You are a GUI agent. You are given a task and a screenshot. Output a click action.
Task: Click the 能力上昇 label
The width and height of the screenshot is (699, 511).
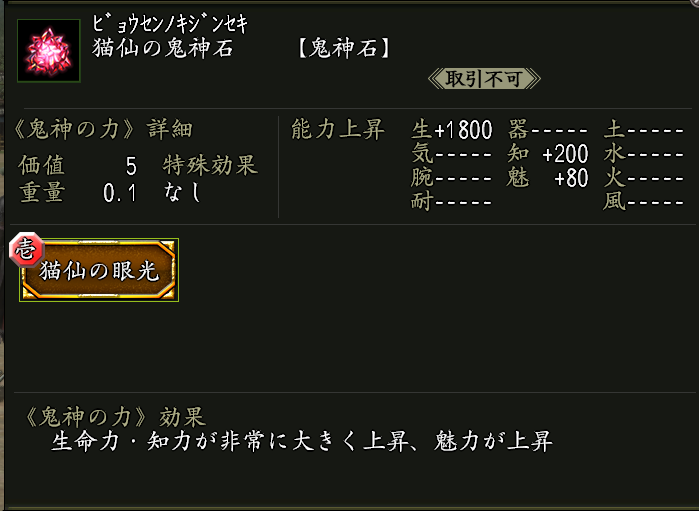[x=337, y=130]
